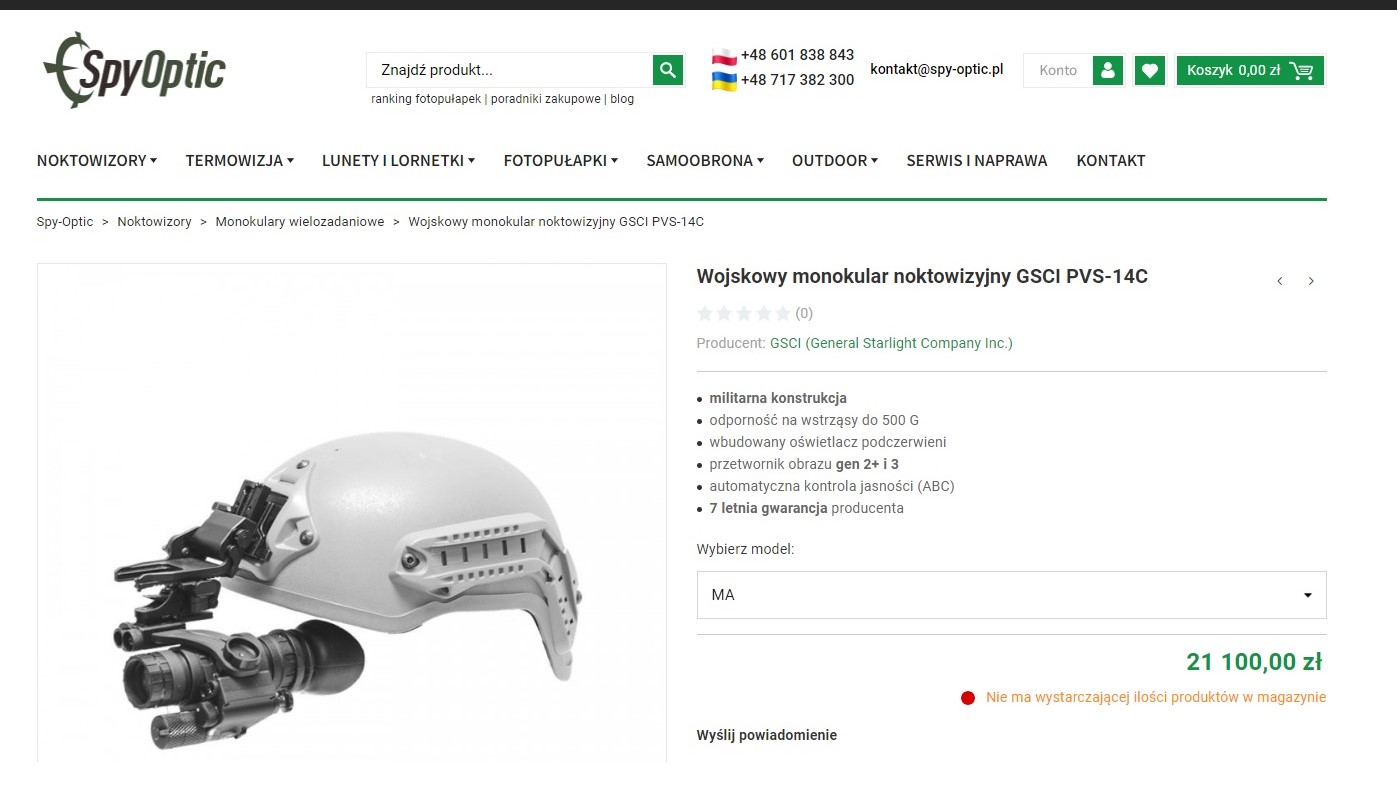Open Serwis i Naprawa menu item
This screenshot has height=799, width=1400.
click(x=977, y=160)
